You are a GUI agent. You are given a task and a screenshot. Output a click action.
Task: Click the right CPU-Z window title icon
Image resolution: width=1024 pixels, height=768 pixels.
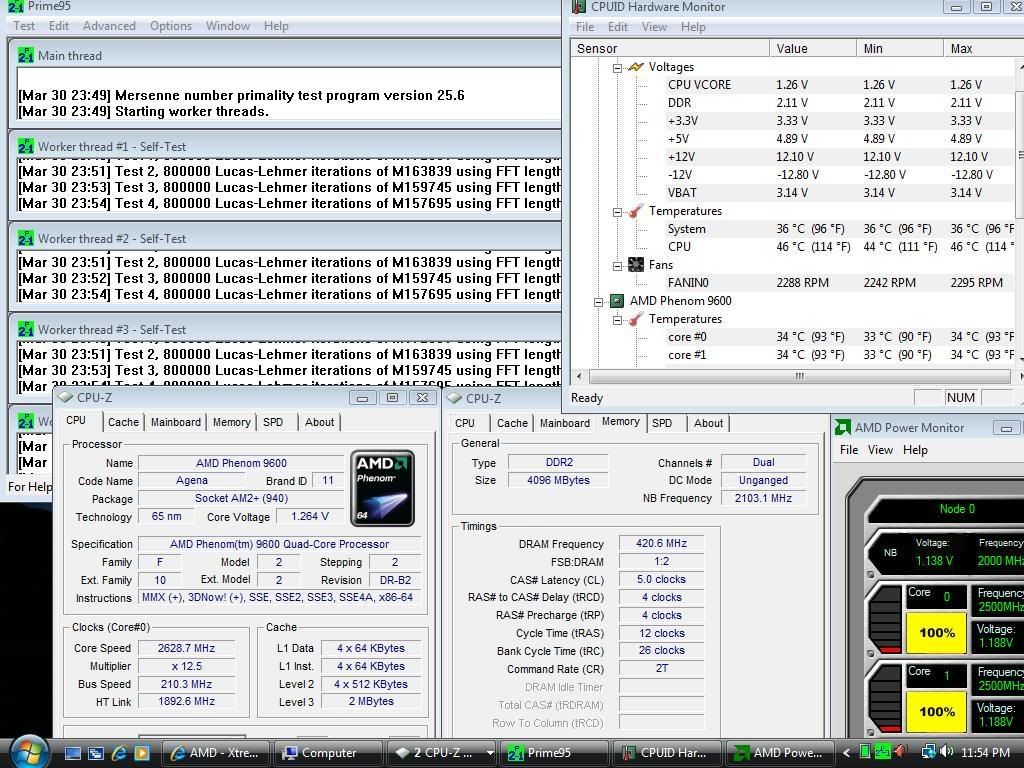tap(454, 398)
